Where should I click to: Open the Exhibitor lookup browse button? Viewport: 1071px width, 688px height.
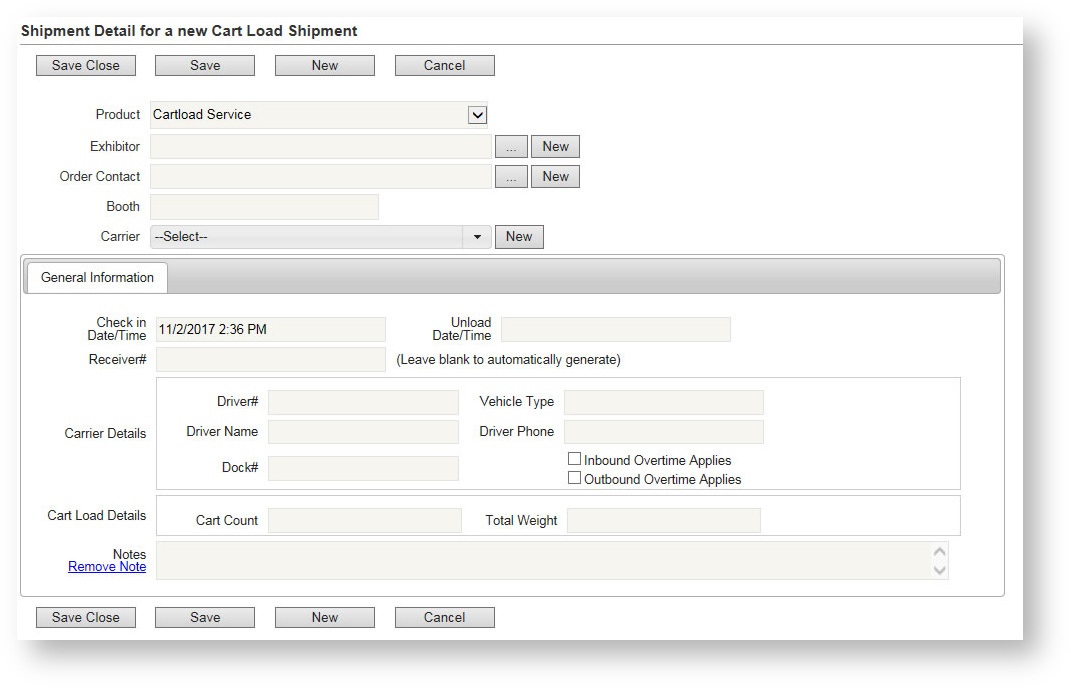[x=511, y=146]
